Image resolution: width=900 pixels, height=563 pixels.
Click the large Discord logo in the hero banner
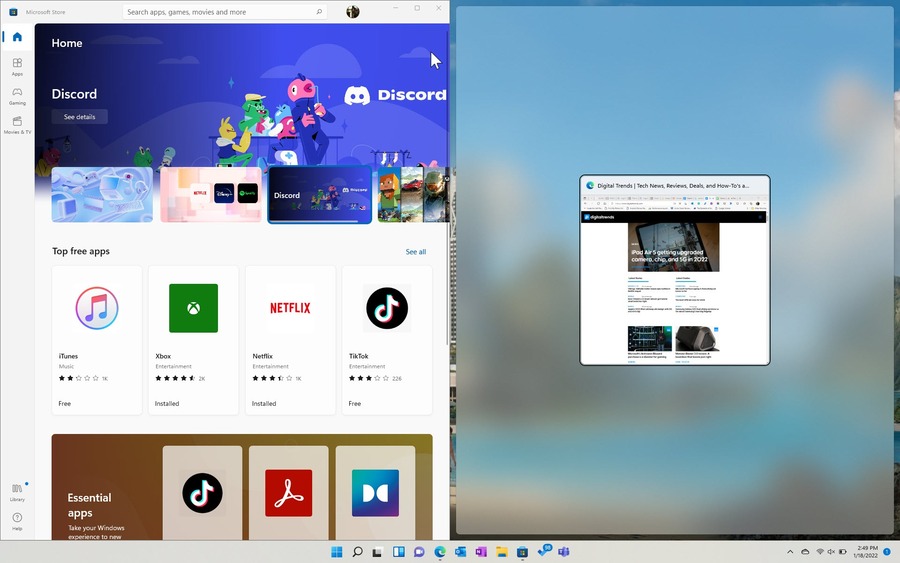395,95
